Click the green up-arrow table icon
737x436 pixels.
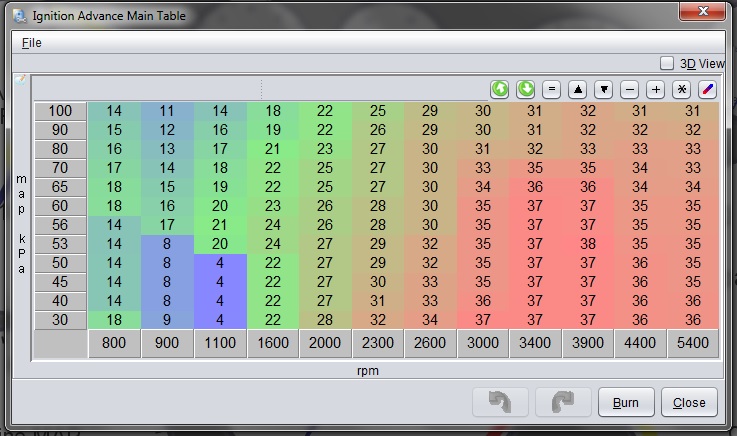pos(500,89)
